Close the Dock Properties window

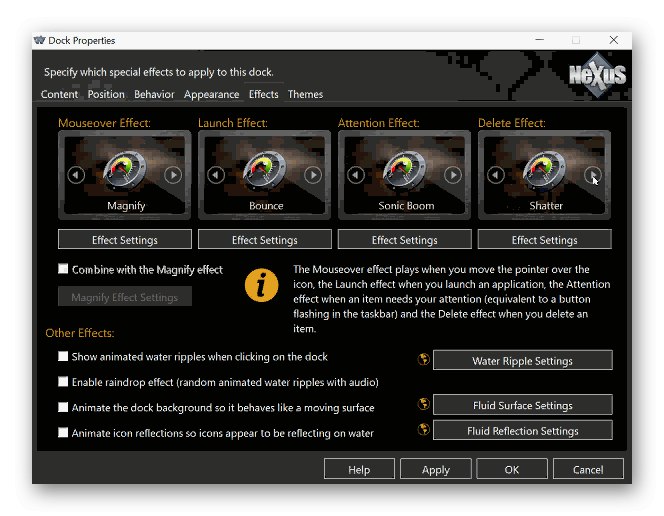[614, 40]
